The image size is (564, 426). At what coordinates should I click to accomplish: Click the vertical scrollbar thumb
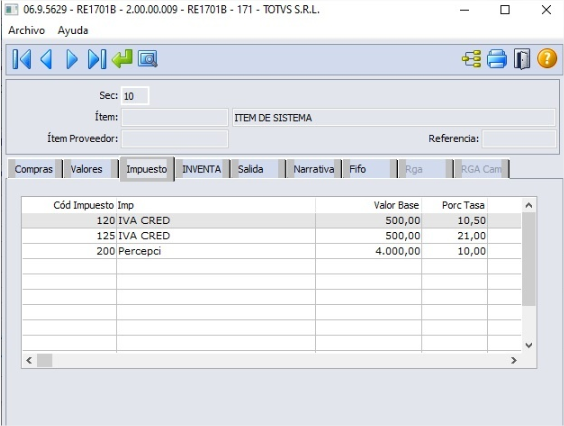pyautogui.click(x=528, y=259)
